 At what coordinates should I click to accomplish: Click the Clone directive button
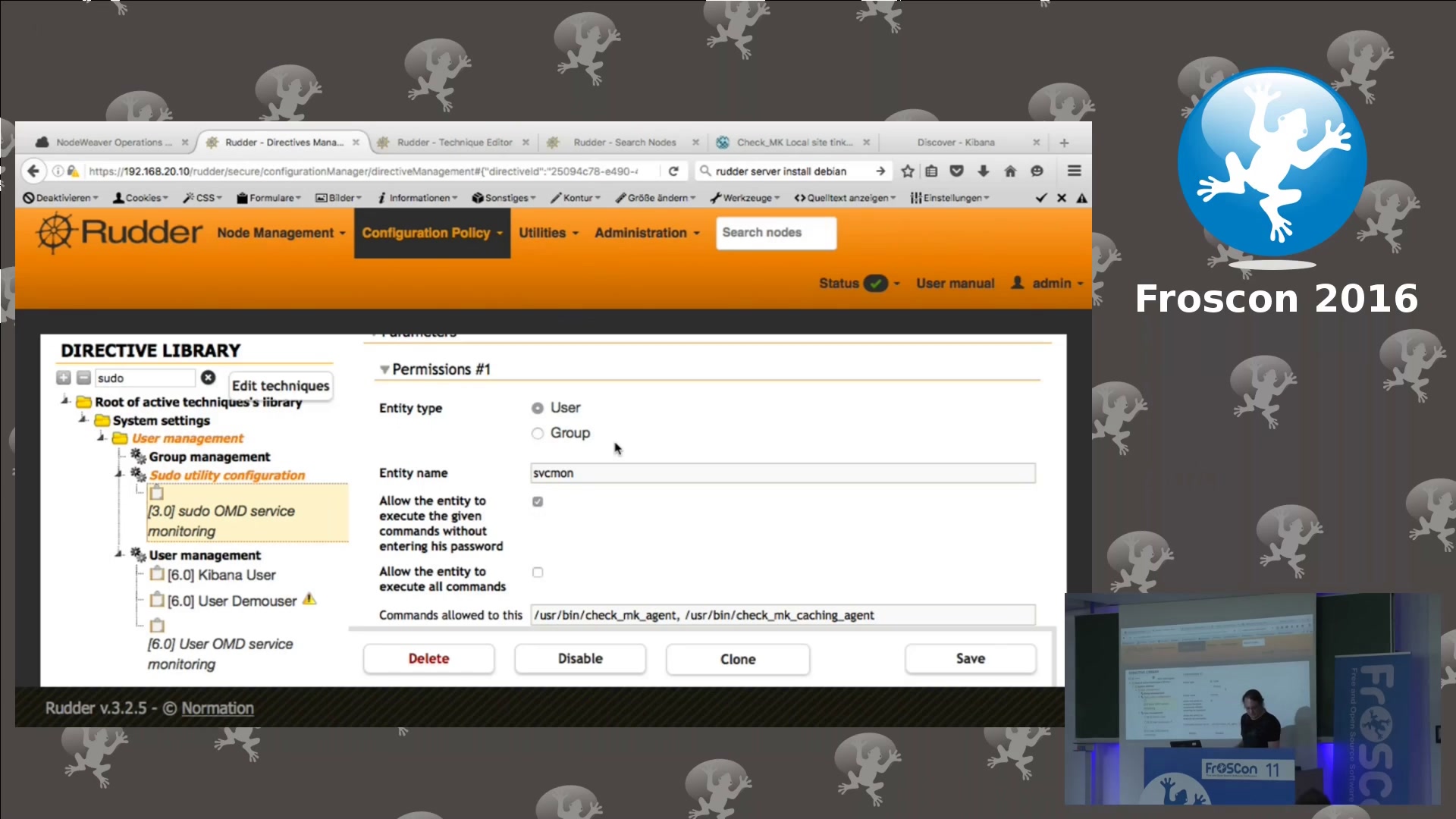point(738,659)
